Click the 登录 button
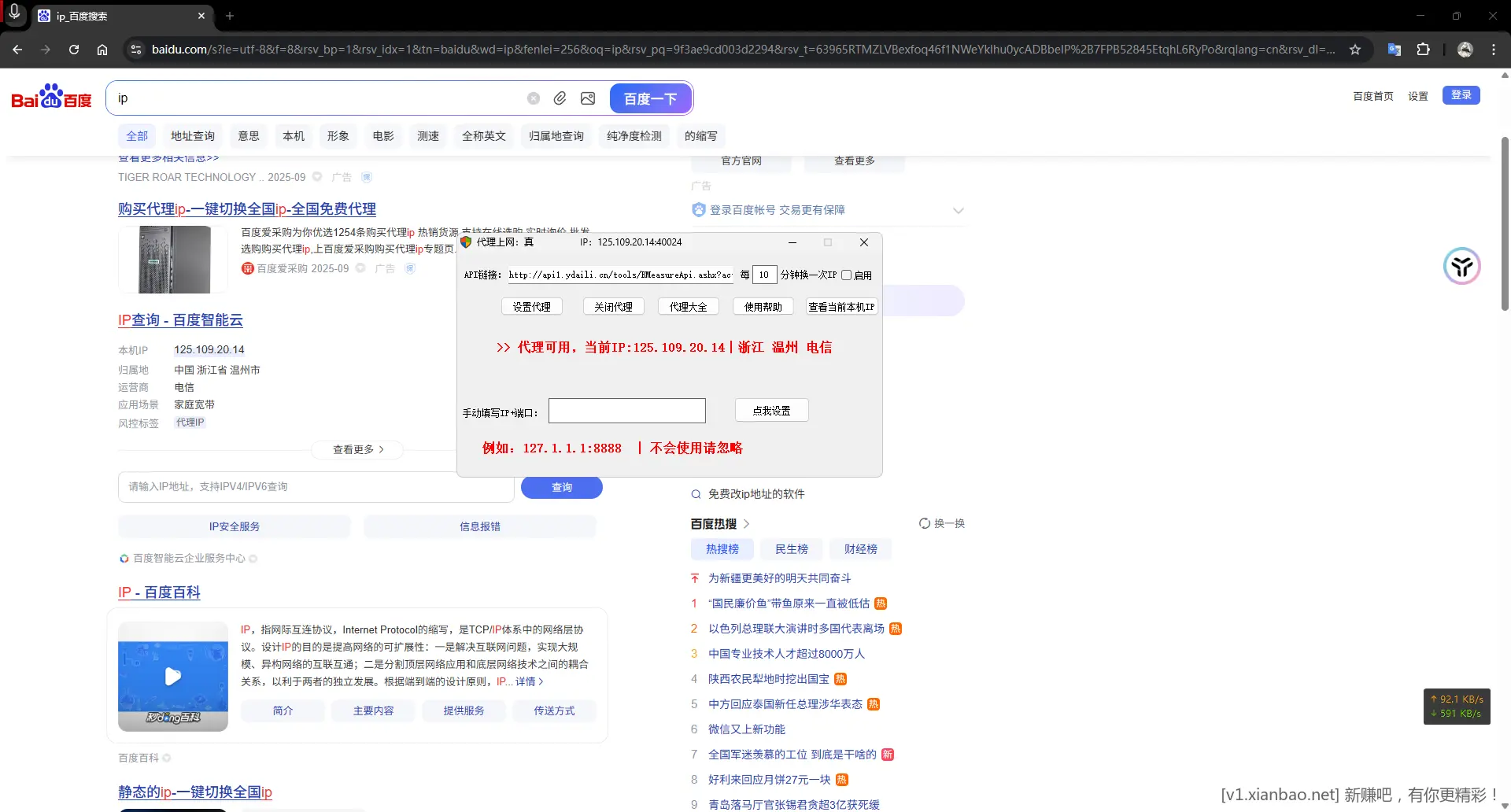This screenshot has height=812, width=1511. pos(1461,95)
